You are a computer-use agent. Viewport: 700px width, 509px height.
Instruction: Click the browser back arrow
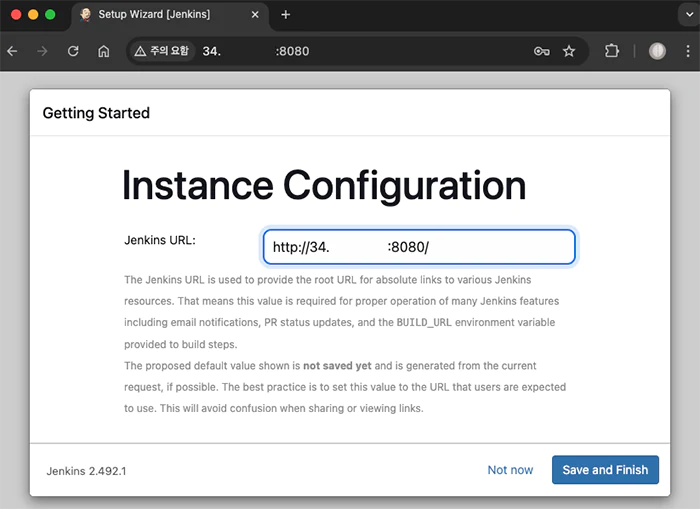click(x=12, y=51)
